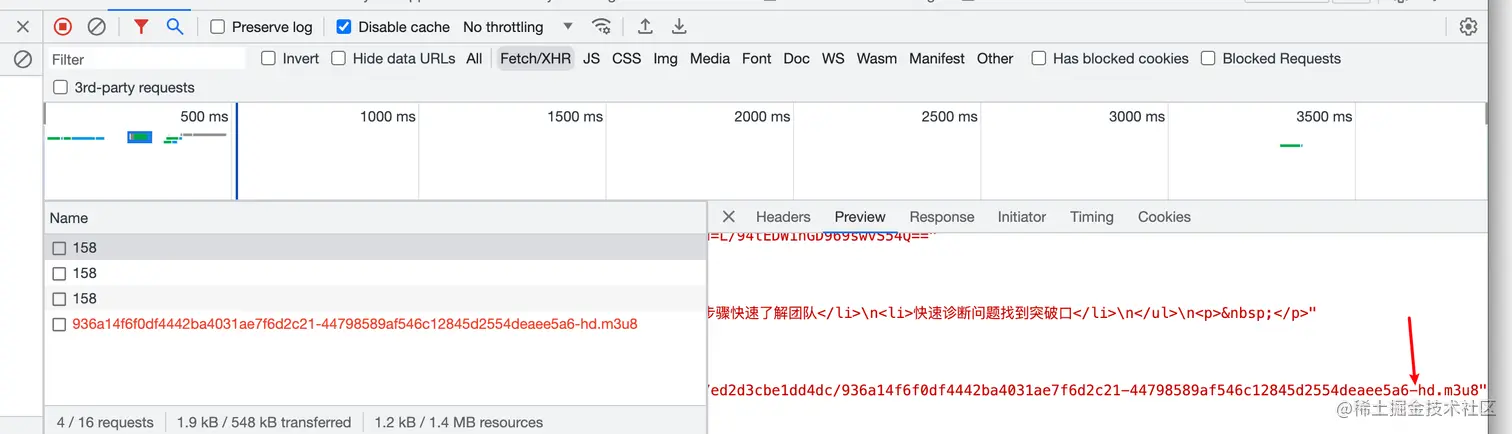
Task: Check Blocked Requests option
Action: coord(1208,58)
